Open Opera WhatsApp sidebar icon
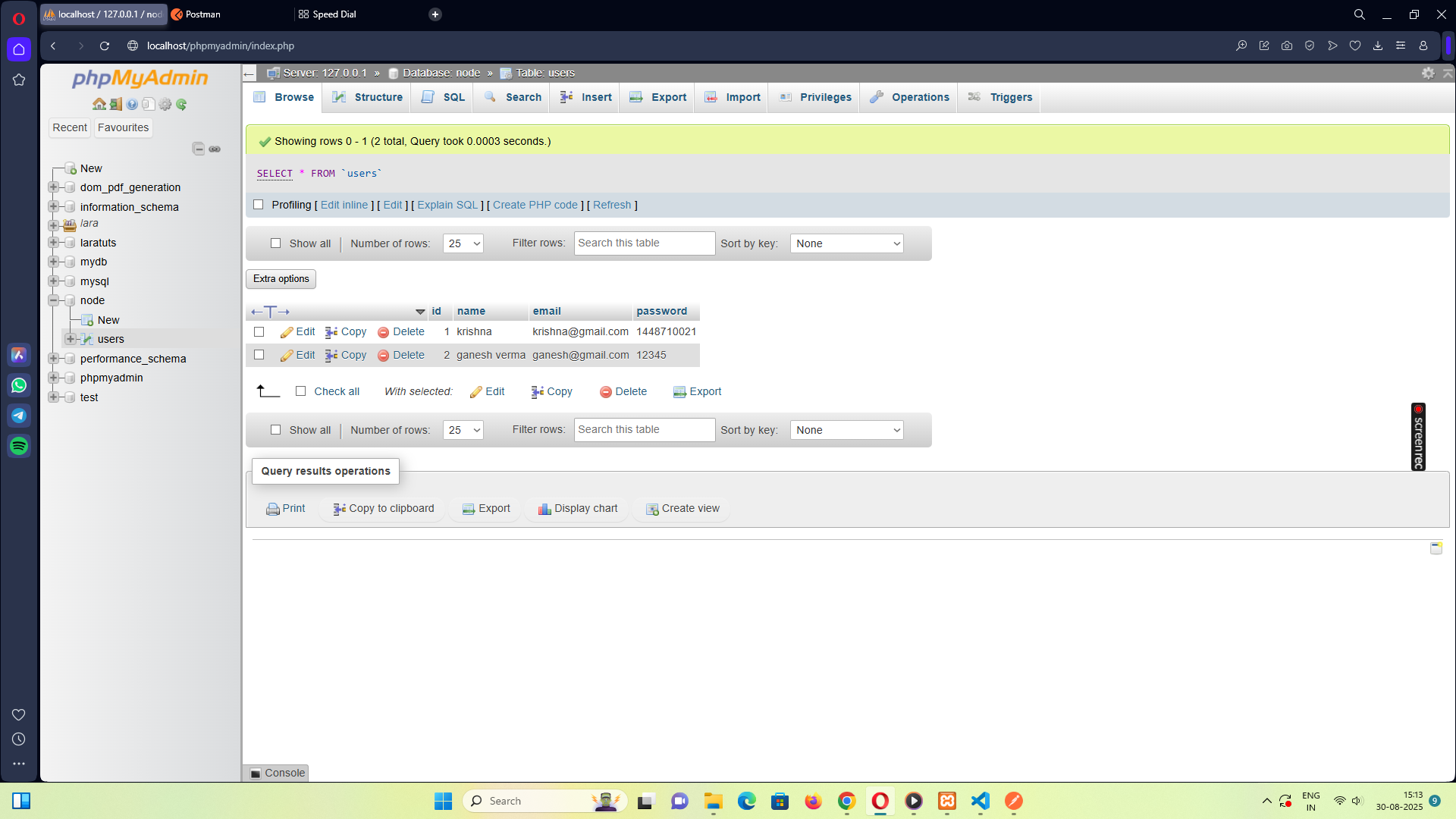This screenshot has width=1456, height=819. pyautogui.click(x=19, y=385)
